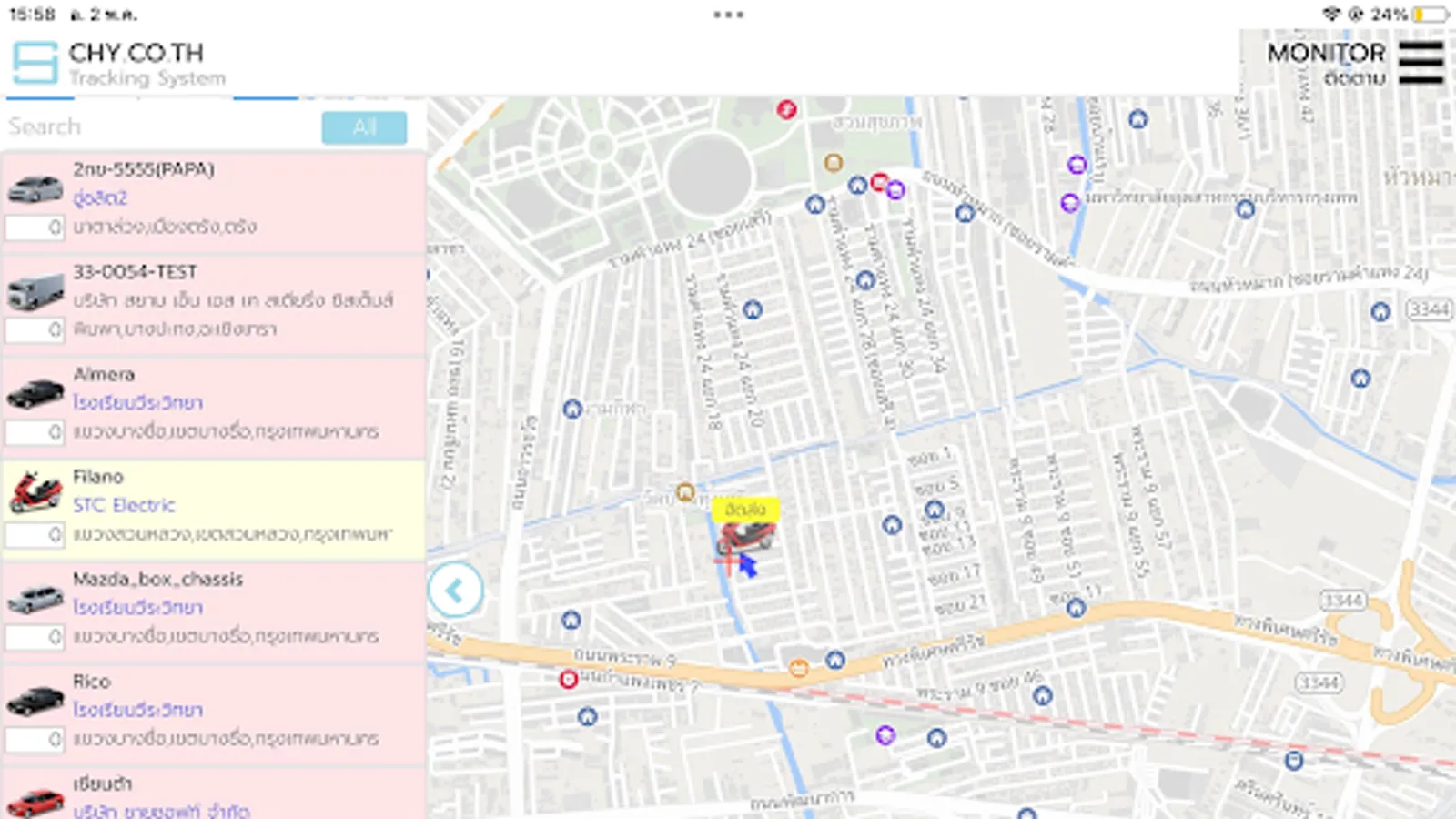Image resolution: width=1456 pixels, height=819 pixels.
Task: Click the orange marker beside the circular park
Action: pos(833,163)
